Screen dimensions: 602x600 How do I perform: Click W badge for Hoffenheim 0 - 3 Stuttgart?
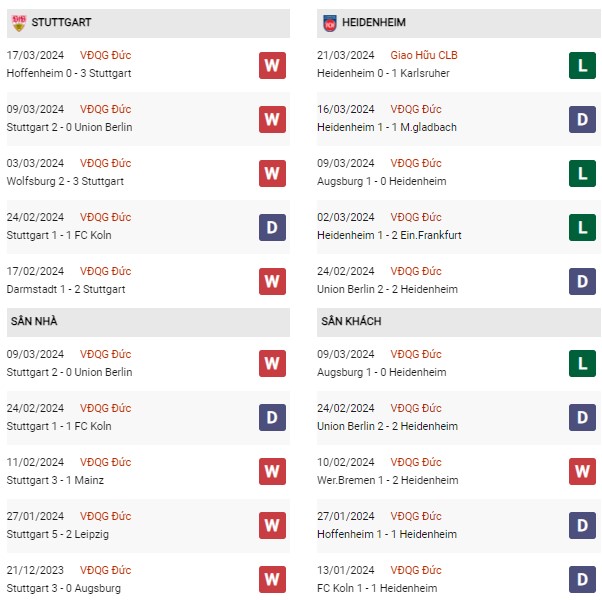coord(272,65)
